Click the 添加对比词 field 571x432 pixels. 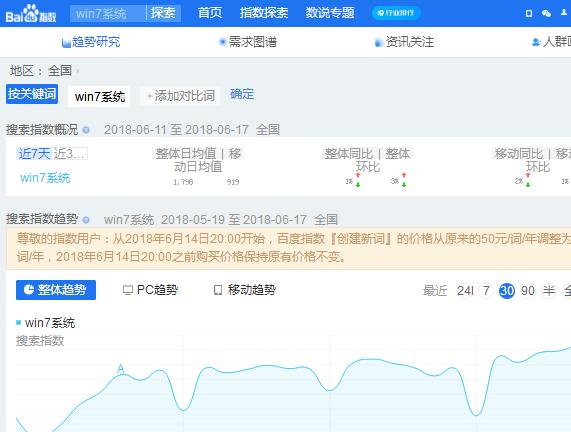tap(180, 96)
